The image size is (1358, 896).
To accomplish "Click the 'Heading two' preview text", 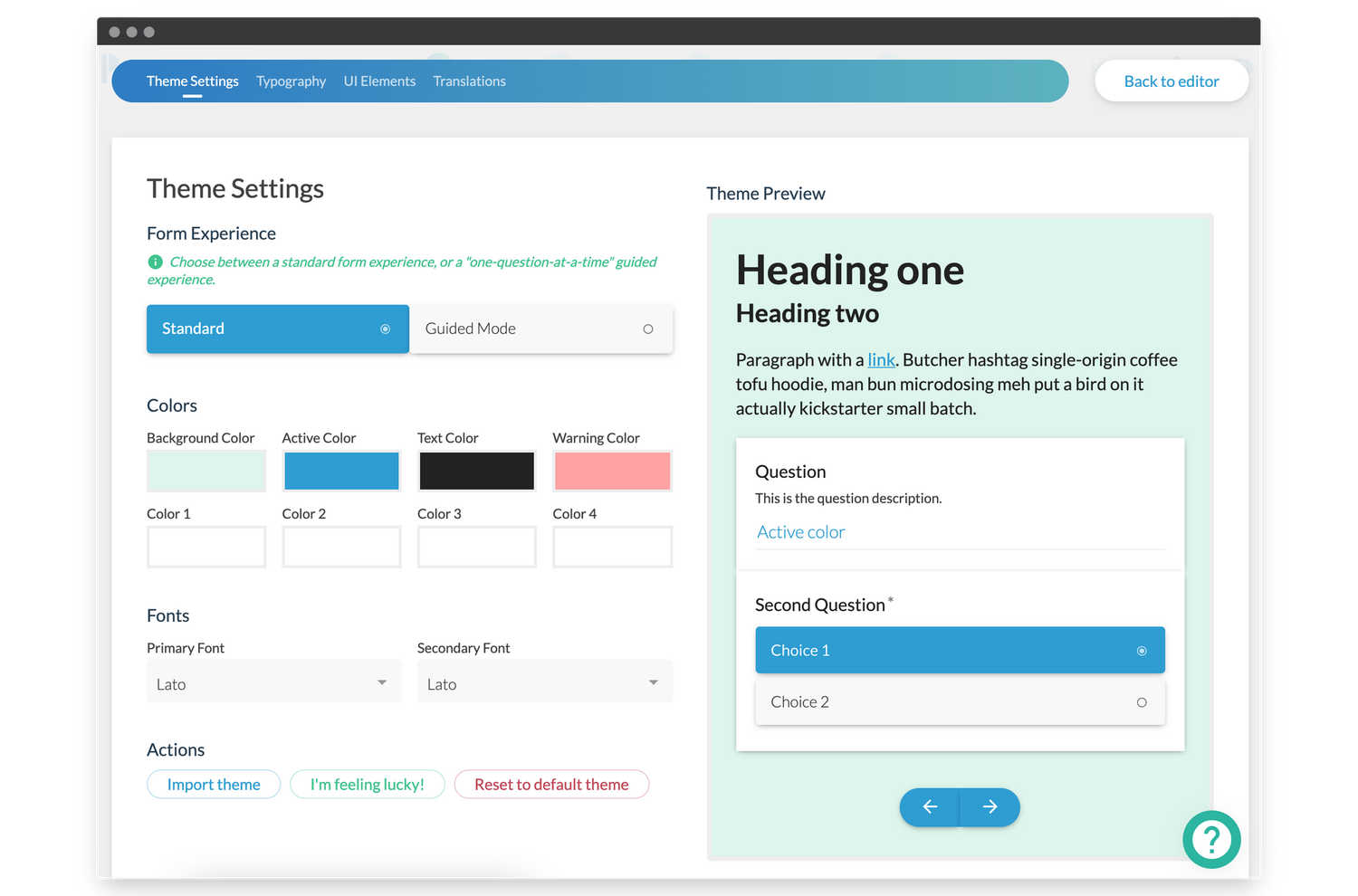I will click(x=808, y=313).
